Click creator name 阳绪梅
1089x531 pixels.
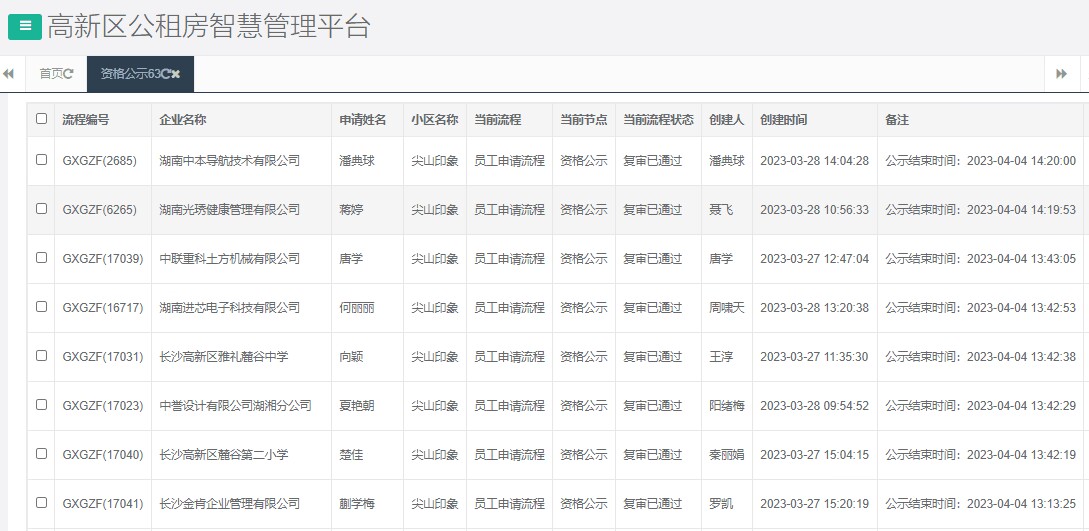coord(726,405)
